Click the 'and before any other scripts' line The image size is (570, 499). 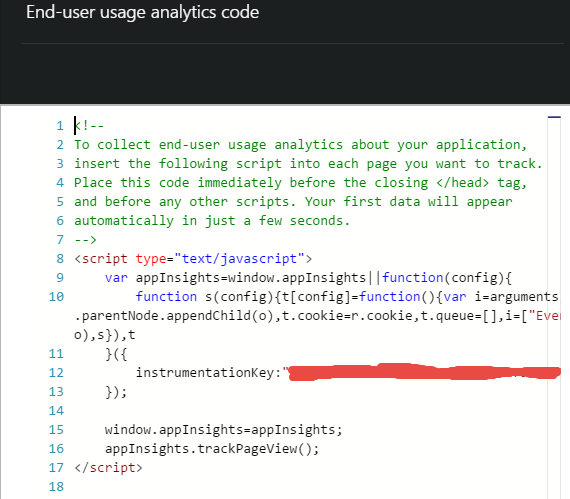click(293, 202)
